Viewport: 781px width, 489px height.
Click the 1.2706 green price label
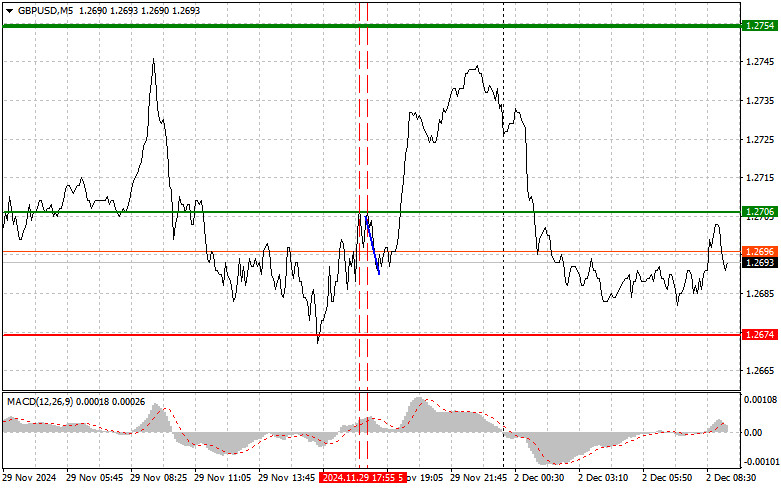pyautogui.click(x=759, y=212)
